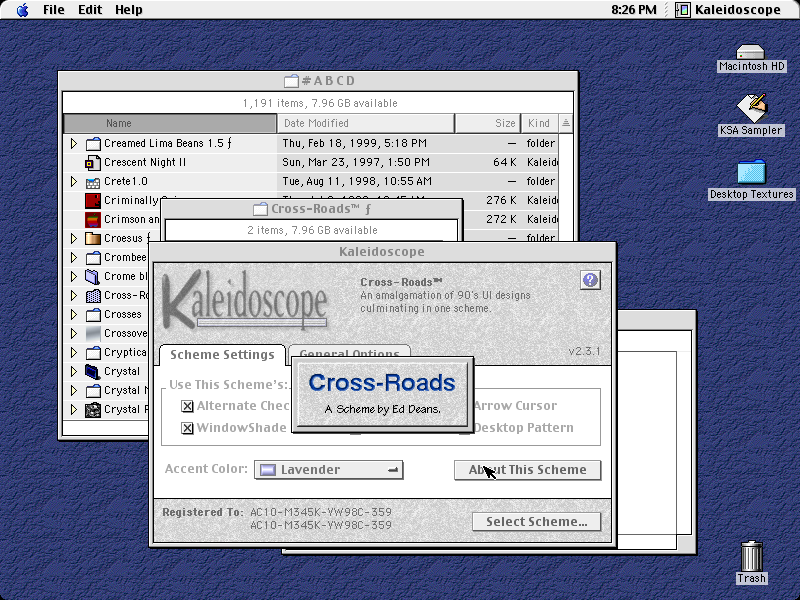Select the Creamed Lima Beans folder icon
The width and height of the screenshot is (800, 600).
click(93, 143)
